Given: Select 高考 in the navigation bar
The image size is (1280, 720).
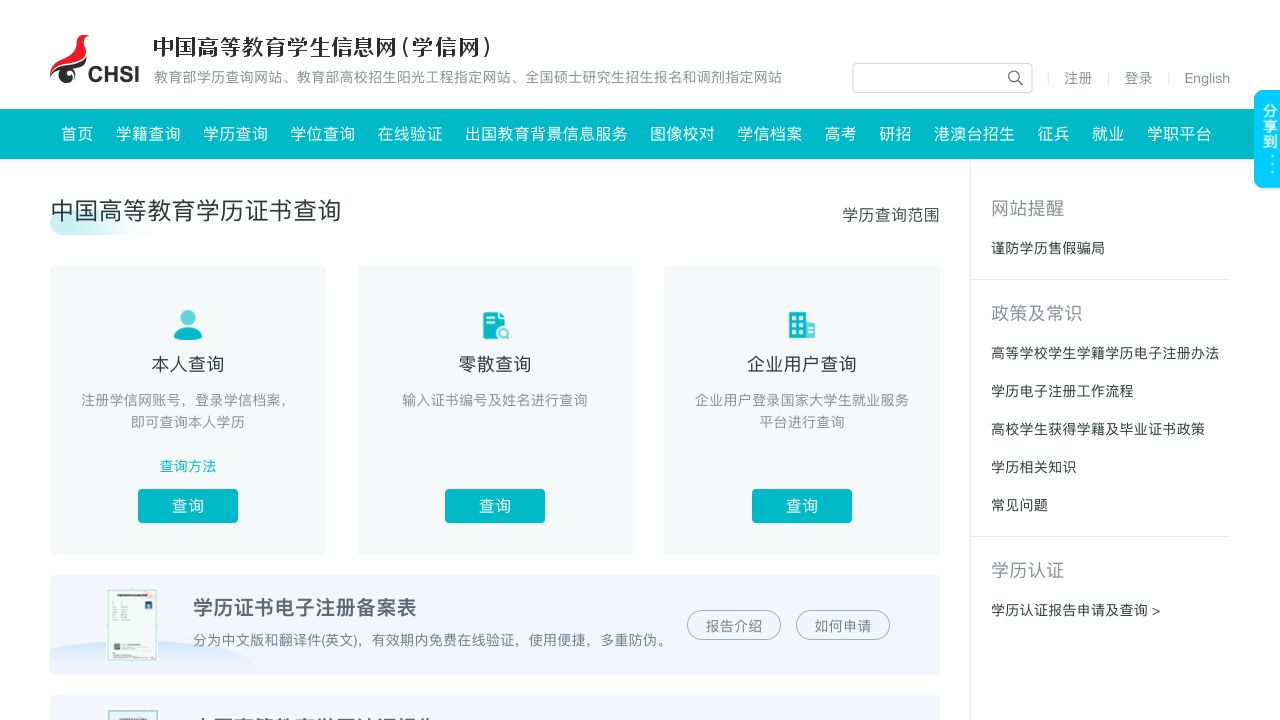Looking at the screenshot, I should pos(841,134).
